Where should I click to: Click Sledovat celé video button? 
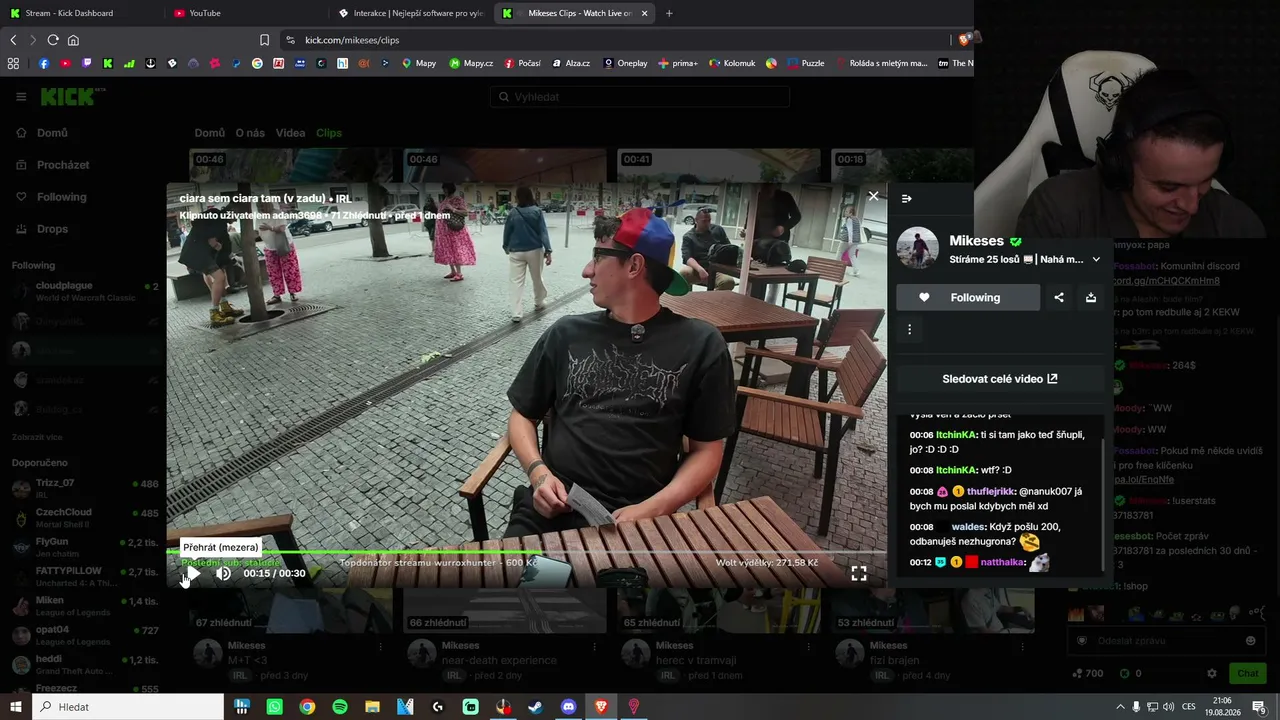1000,379
